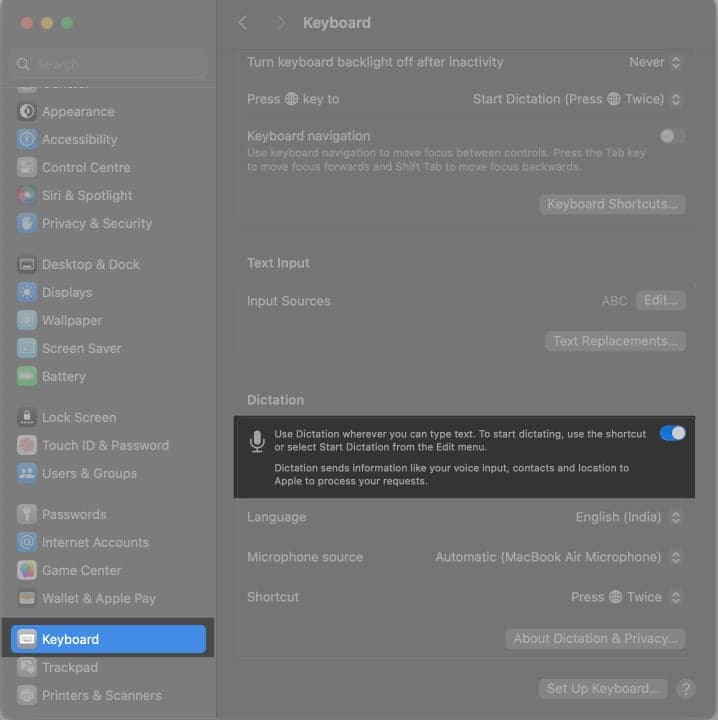
Task: Click the Game Center label
Action: (82, 570)
